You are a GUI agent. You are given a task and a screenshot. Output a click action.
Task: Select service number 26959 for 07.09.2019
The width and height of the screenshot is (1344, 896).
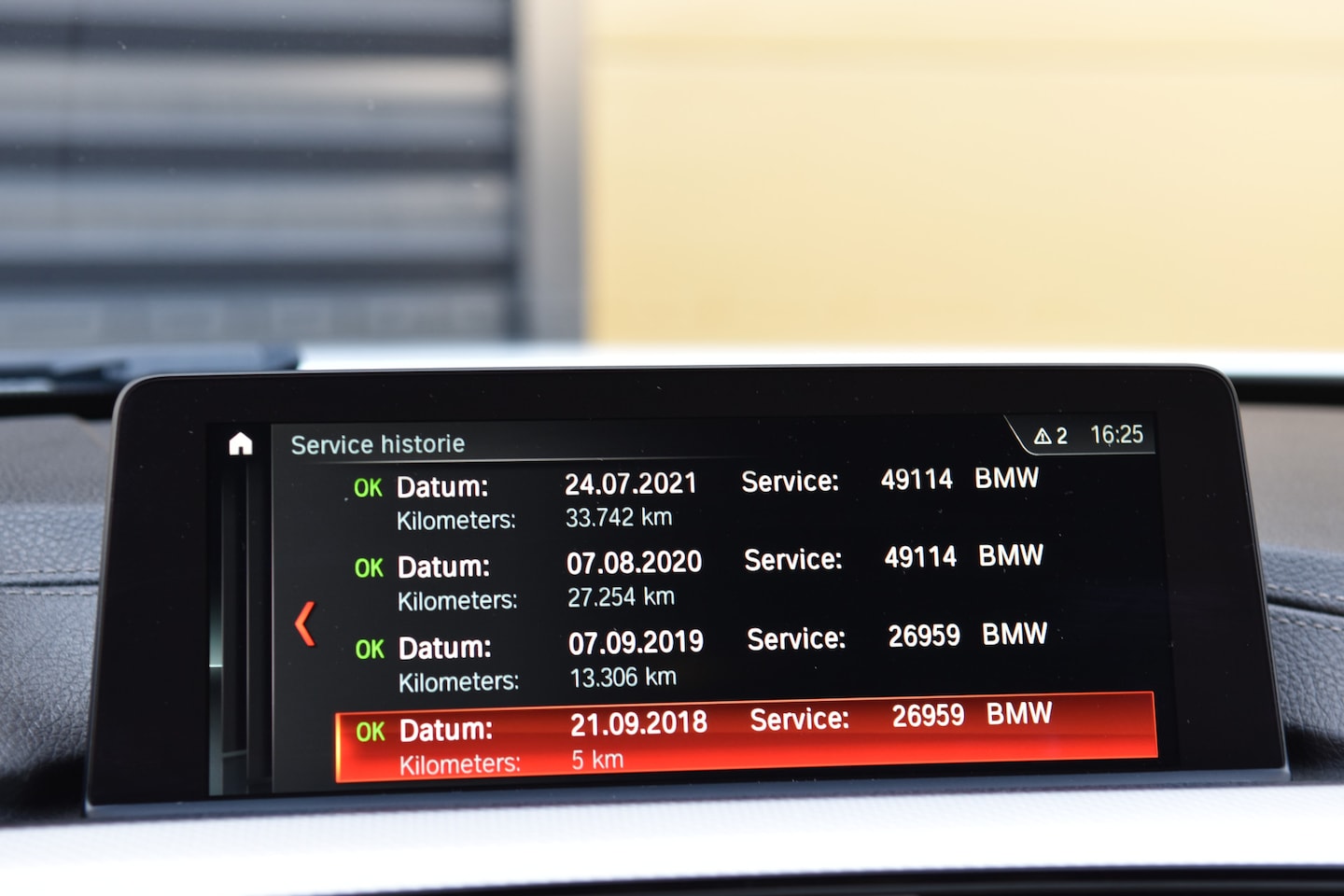(924, 636)
